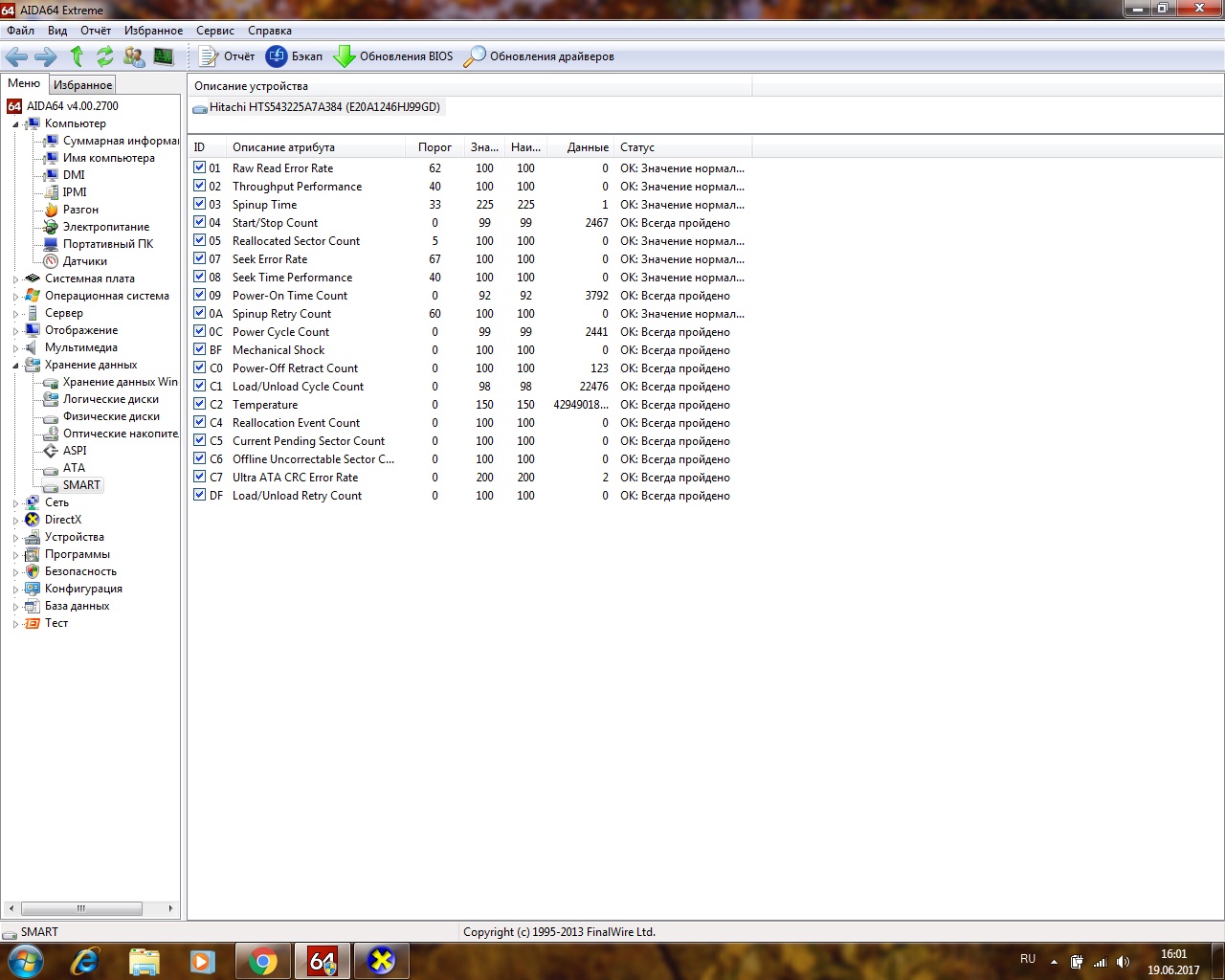Click the Forward navigation arrow
1225x980 pixels.
[45, 56]
